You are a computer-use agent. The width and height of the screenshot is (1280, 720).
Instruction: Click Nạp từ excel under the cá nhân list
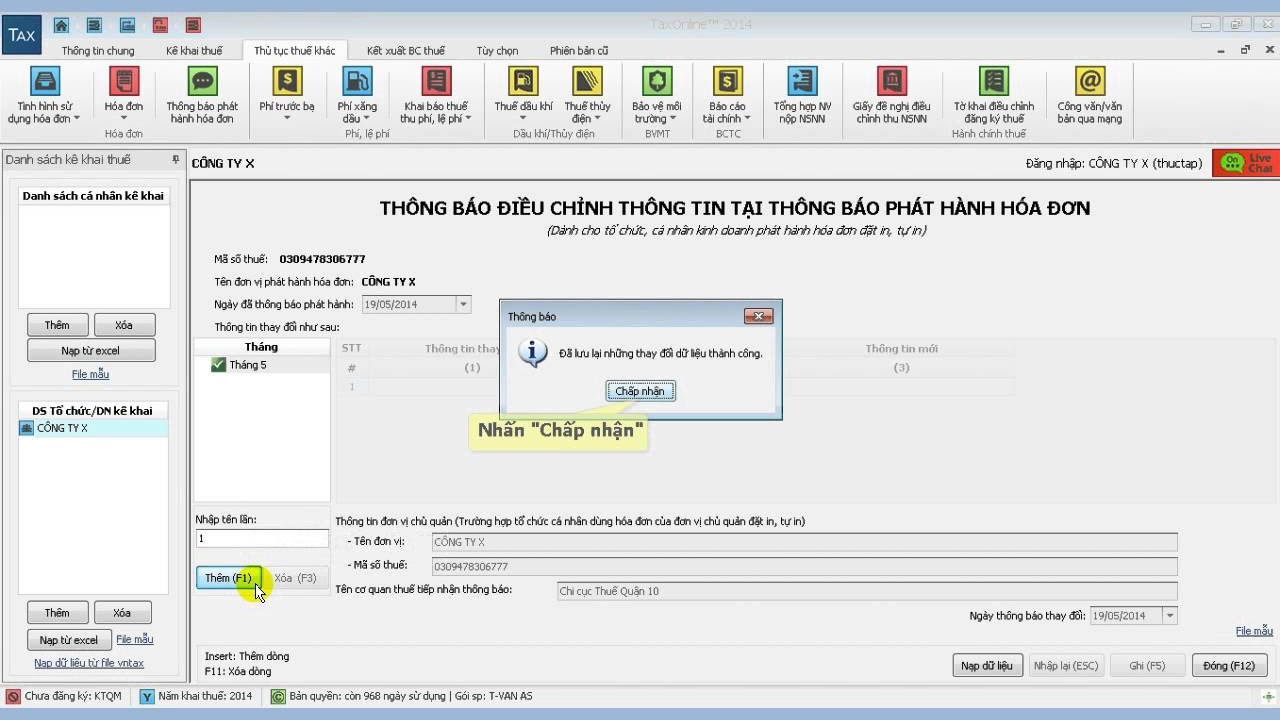click(x=90, y=351)
